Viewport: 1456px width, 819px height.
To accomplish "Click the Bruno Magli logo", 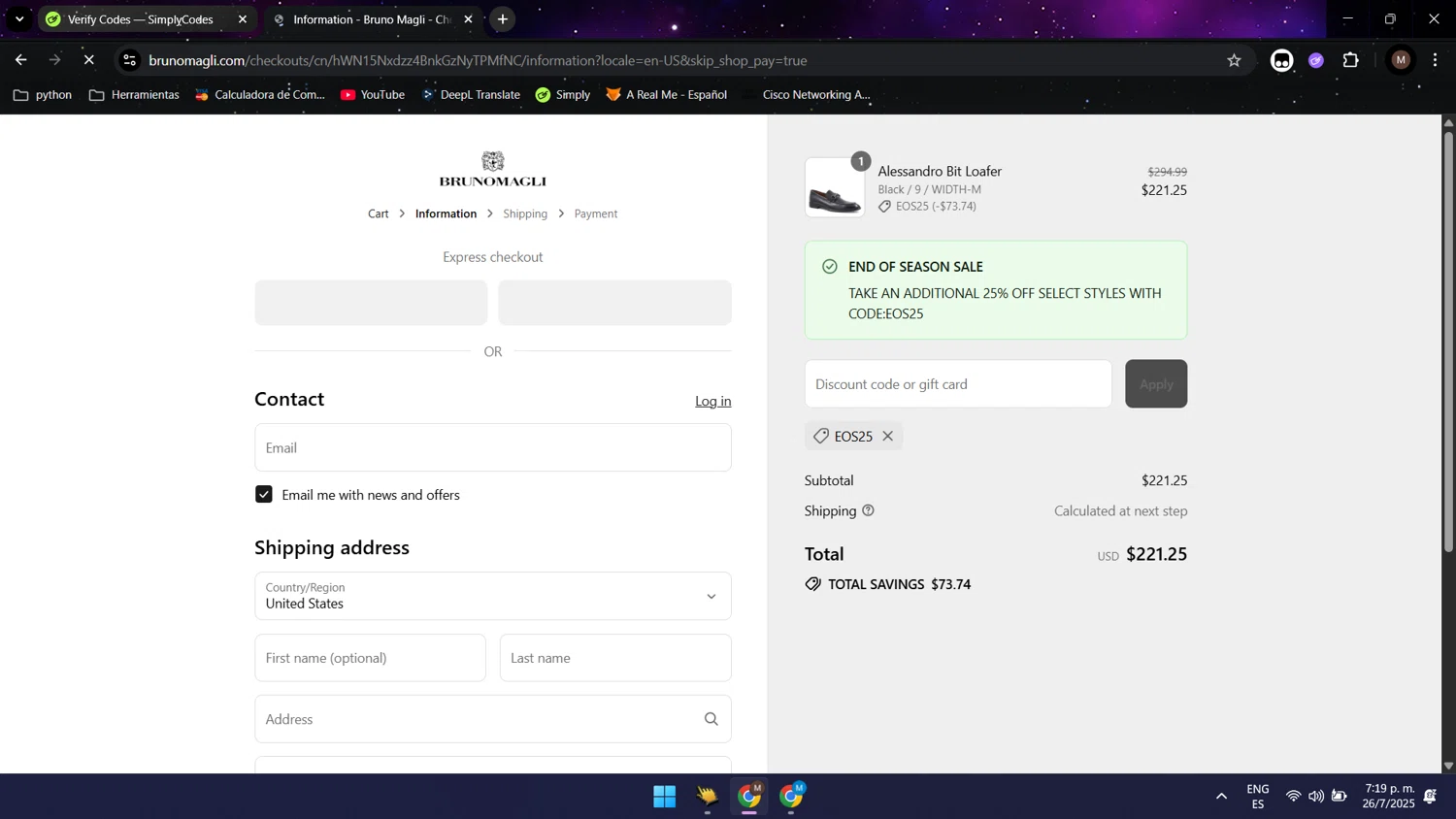I will [x=493, y=169].
